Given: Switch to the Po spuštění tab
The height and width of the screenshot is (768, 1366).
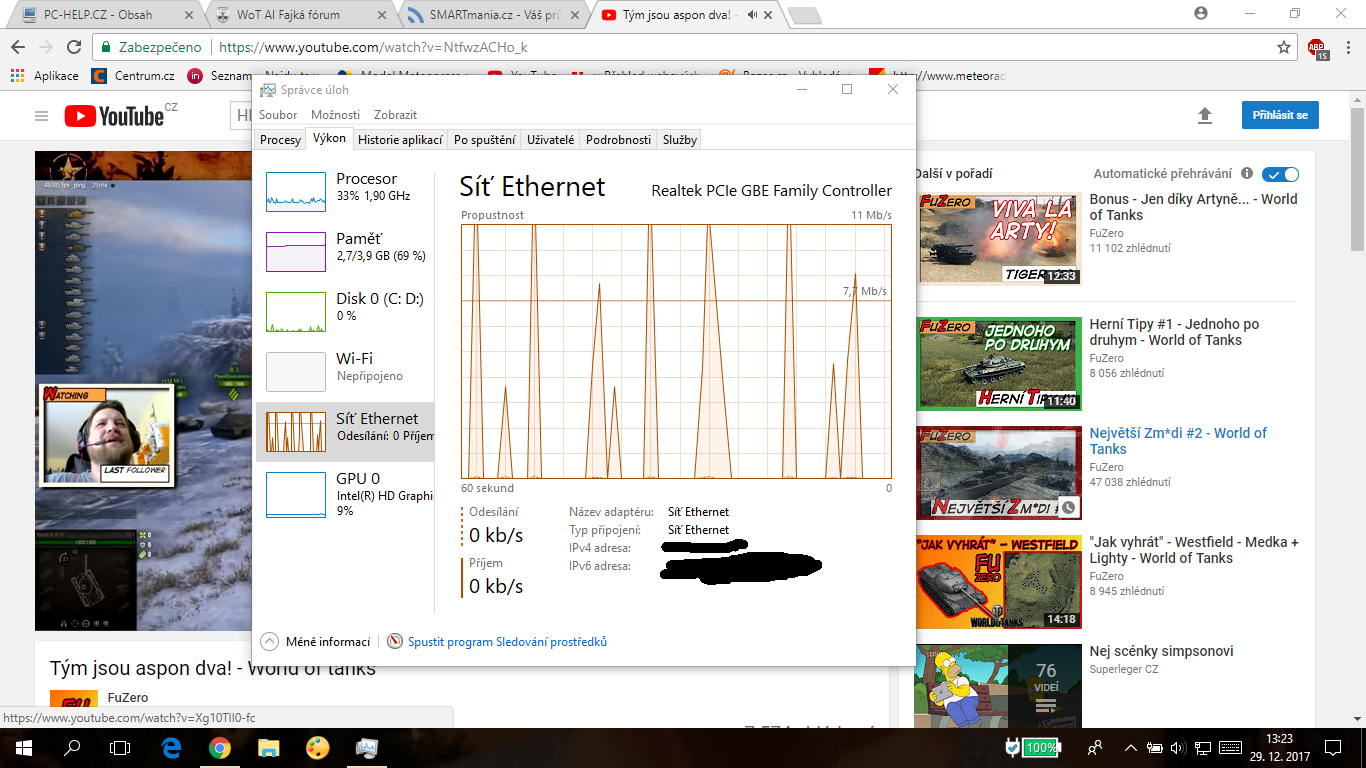Looking at the screenshot, I should click(485, 140).
